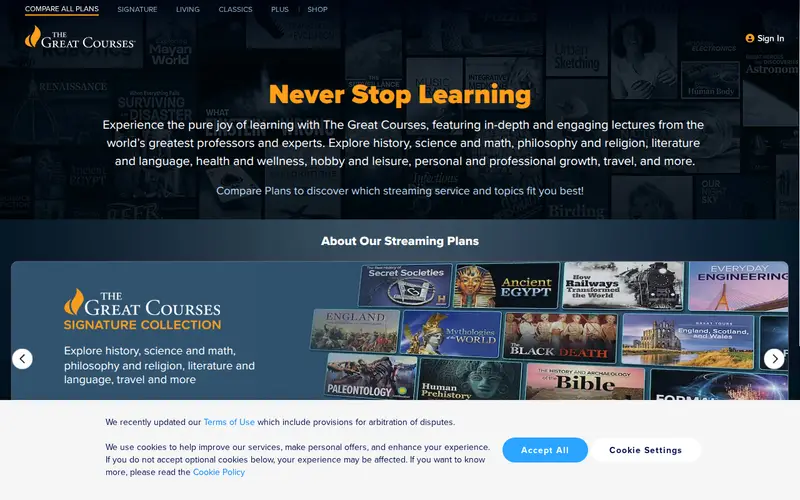
Task: Open Human Prehistory course thumbnail
Action: [469, 379]
